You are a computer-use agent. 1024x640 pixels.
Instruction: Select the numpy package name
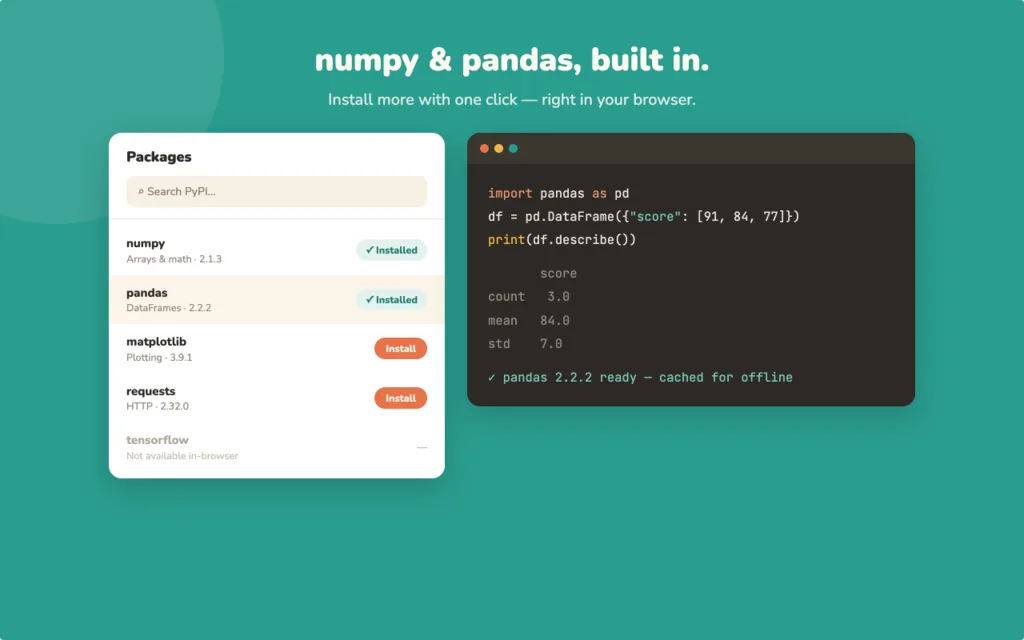pyautogui.click(x=146, y=244)
